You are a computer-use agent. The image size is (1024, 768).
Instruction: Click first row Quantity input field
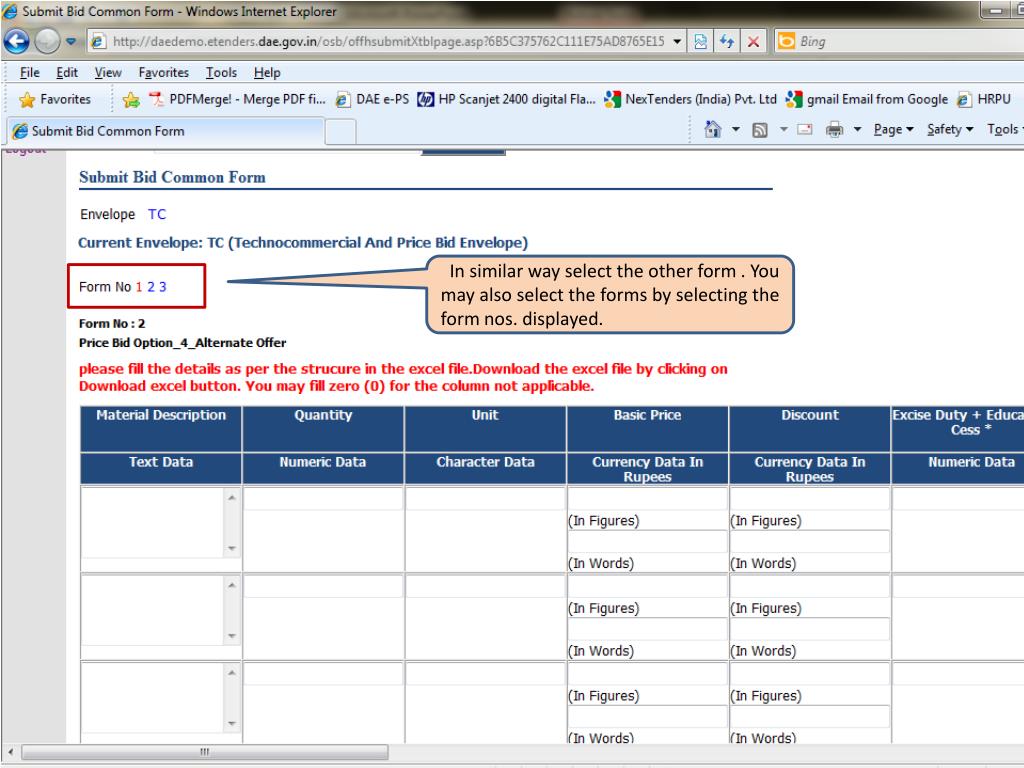323,498
